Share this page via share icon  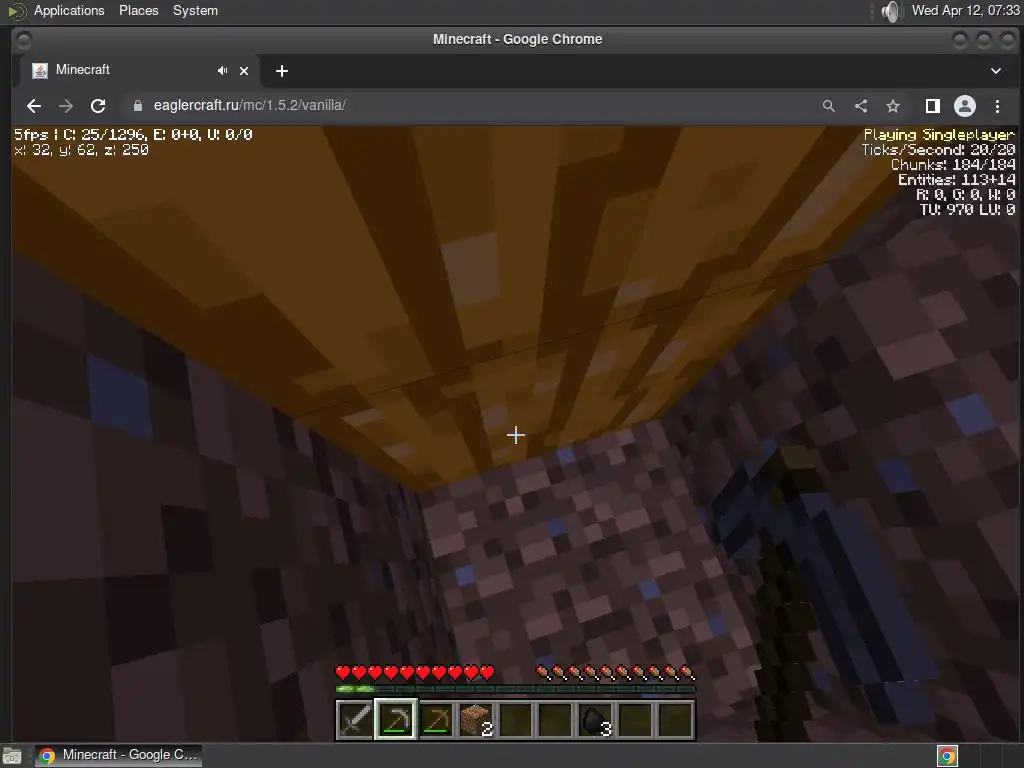pyautogui.click(x=861, y=106)
